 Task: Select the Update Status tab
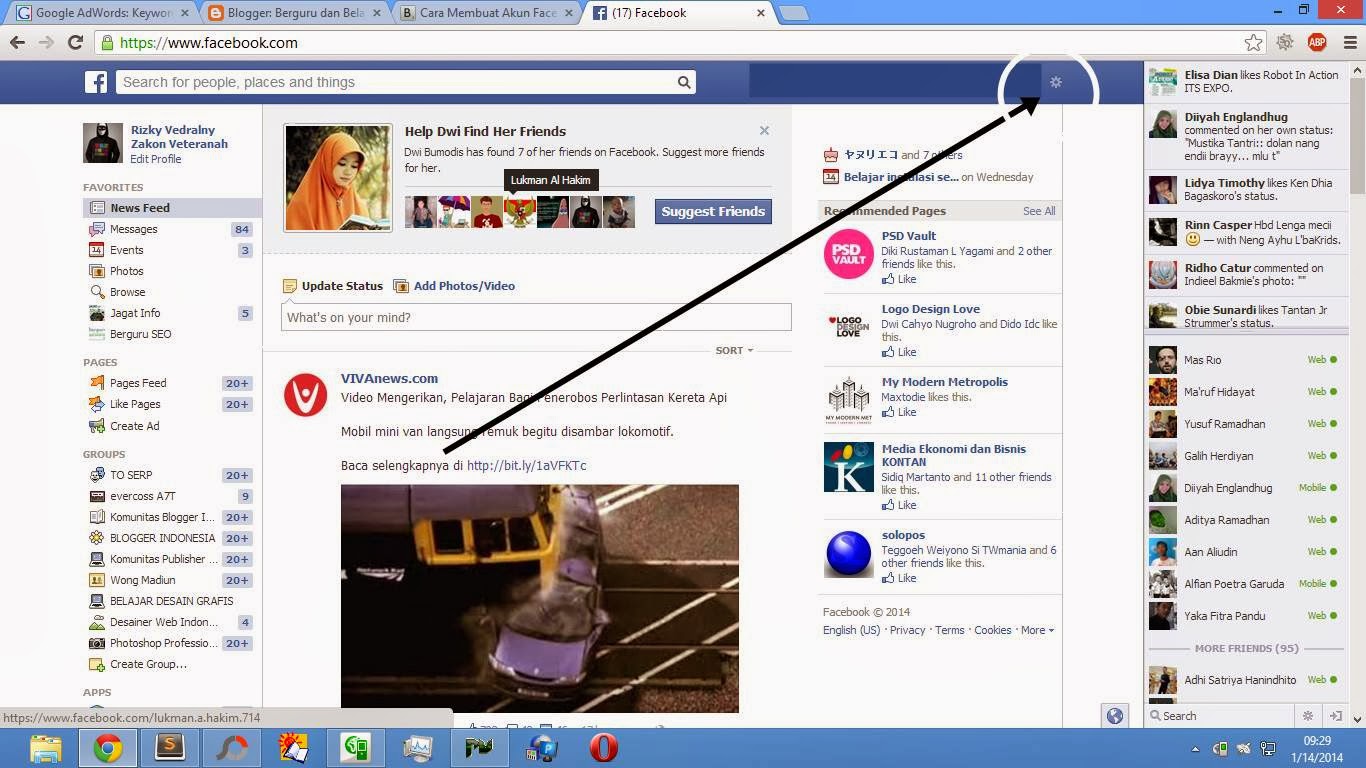(x=333, y=286)
